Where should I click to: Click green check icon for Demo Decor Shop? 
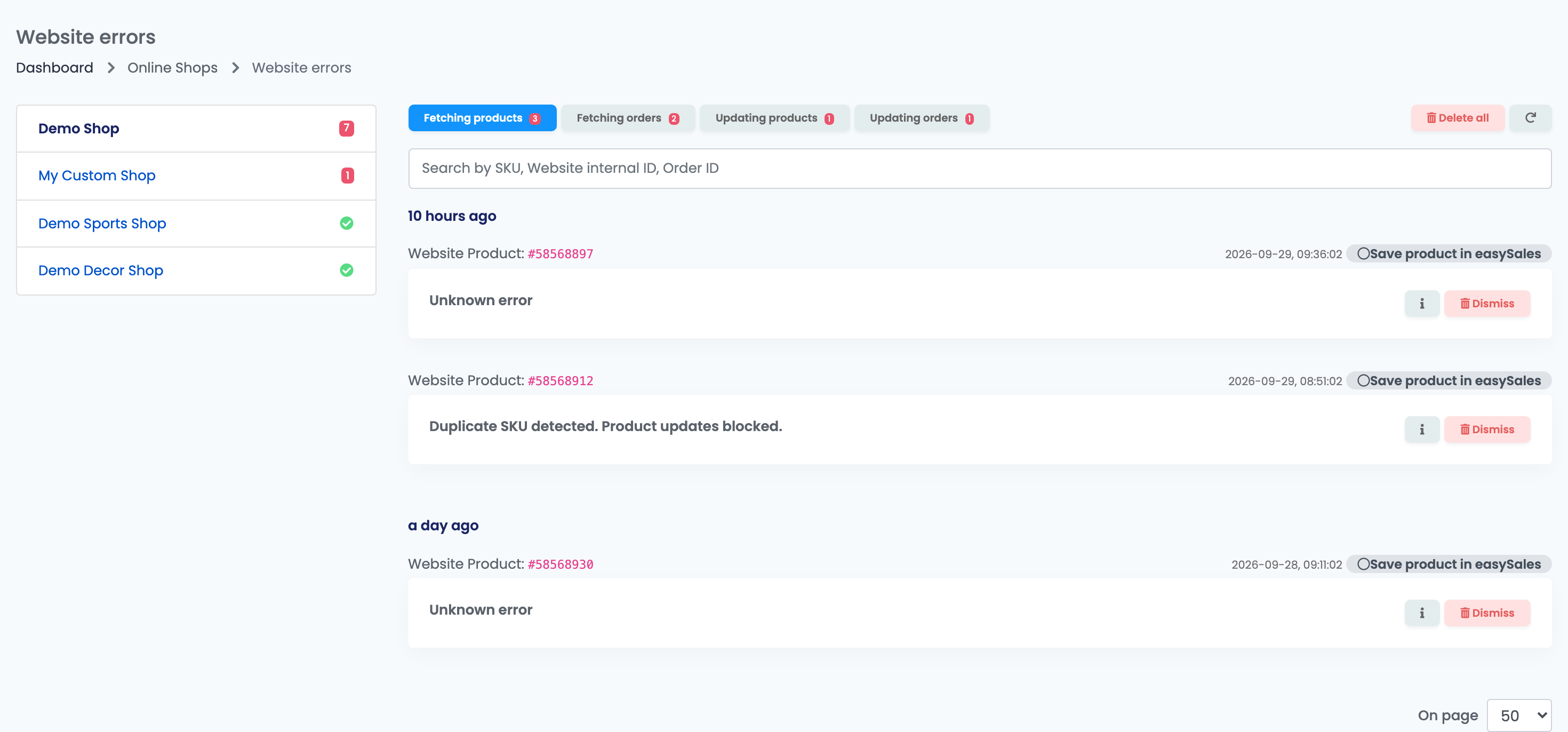click(x=346, y=270)
